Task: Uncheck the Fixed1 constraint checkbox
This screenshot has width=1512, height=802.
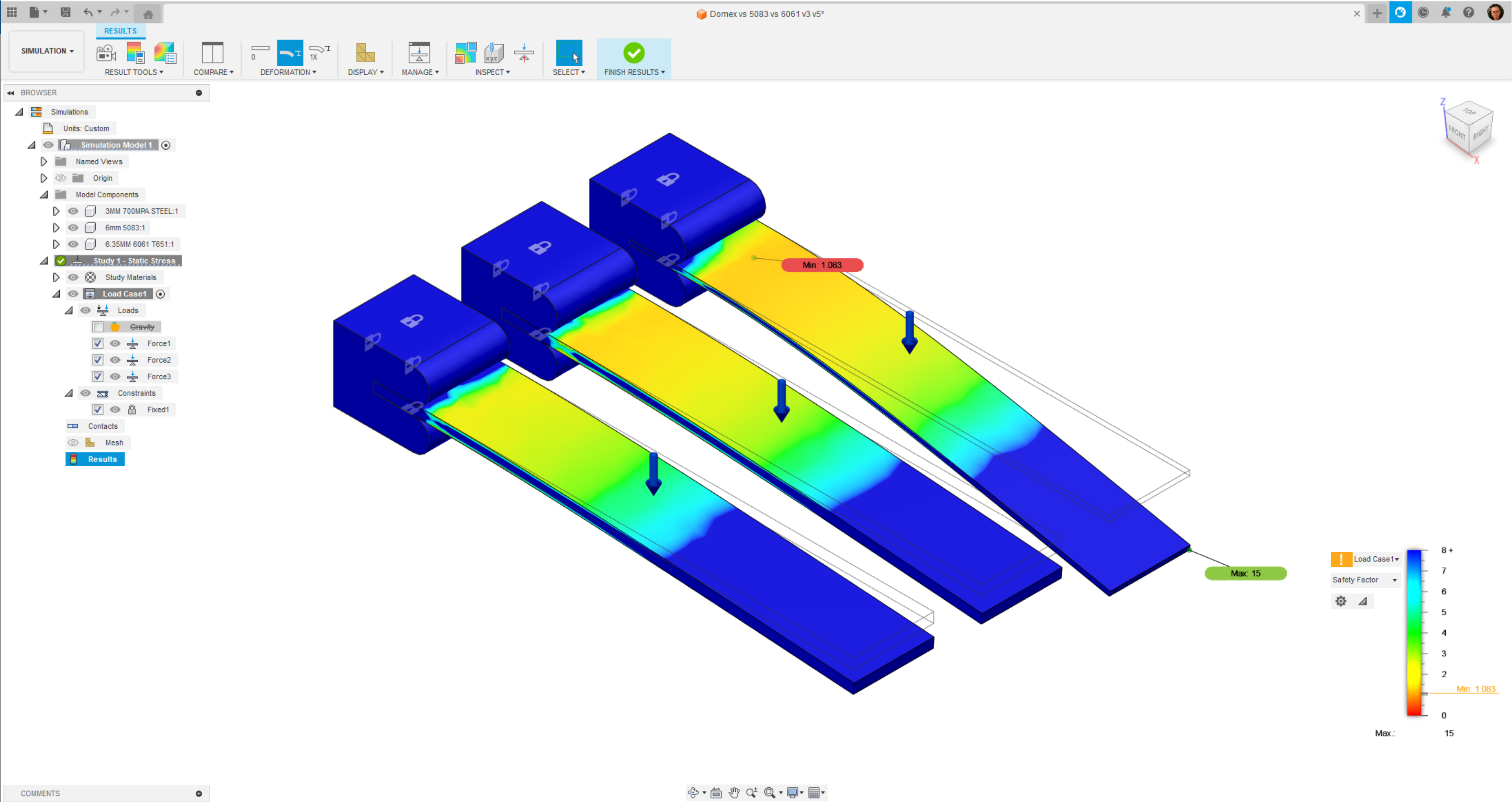Action: [98, 409]
